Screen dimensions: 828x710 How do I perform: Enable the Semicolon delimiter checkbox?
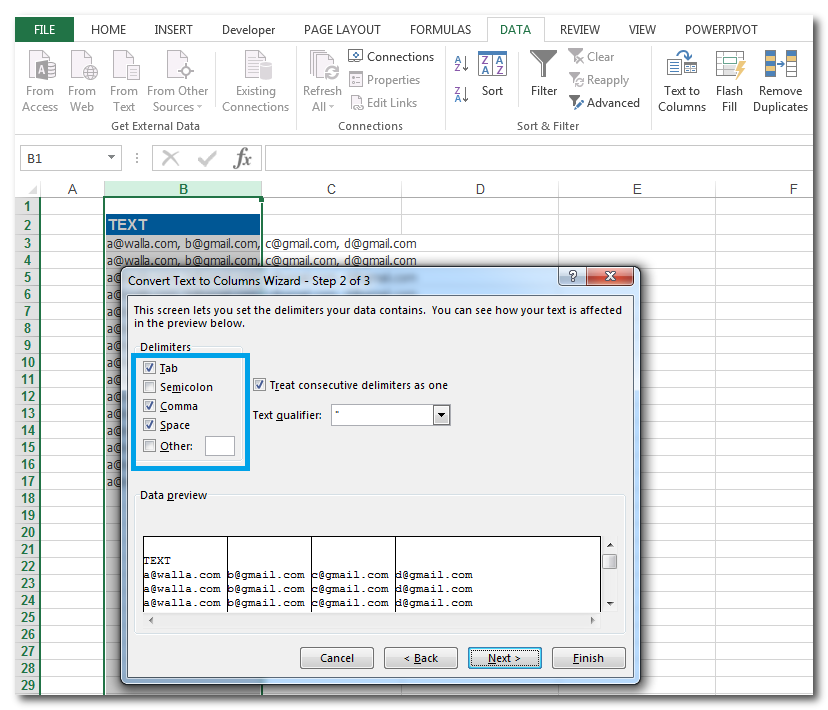click(x=150, y=387)
